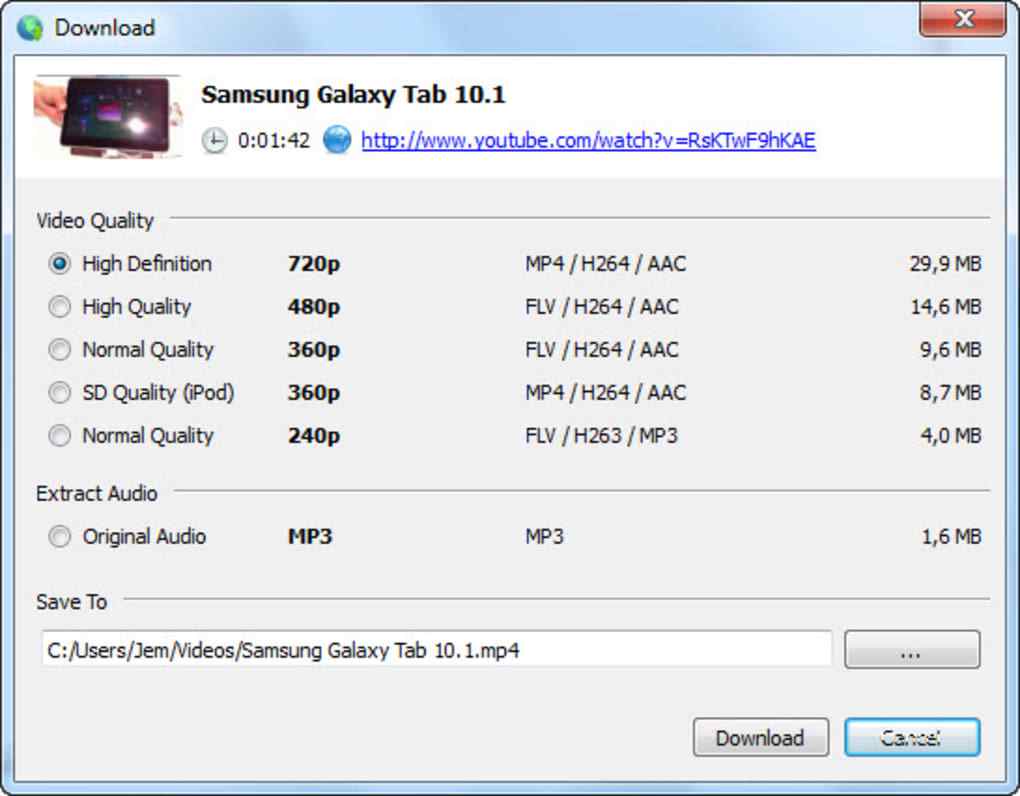Select High Quality 480p radio button
Viewport: 1020px width, 796px height.
[x=60, y=306]
